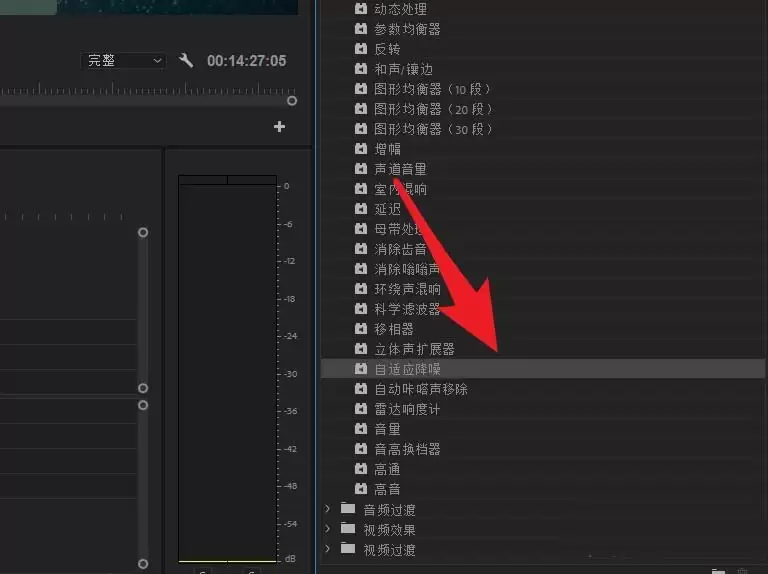Open the wrench settings icon
Viewport: 768px width, 574px height.
pyautogui.click(x=186, y=60)
